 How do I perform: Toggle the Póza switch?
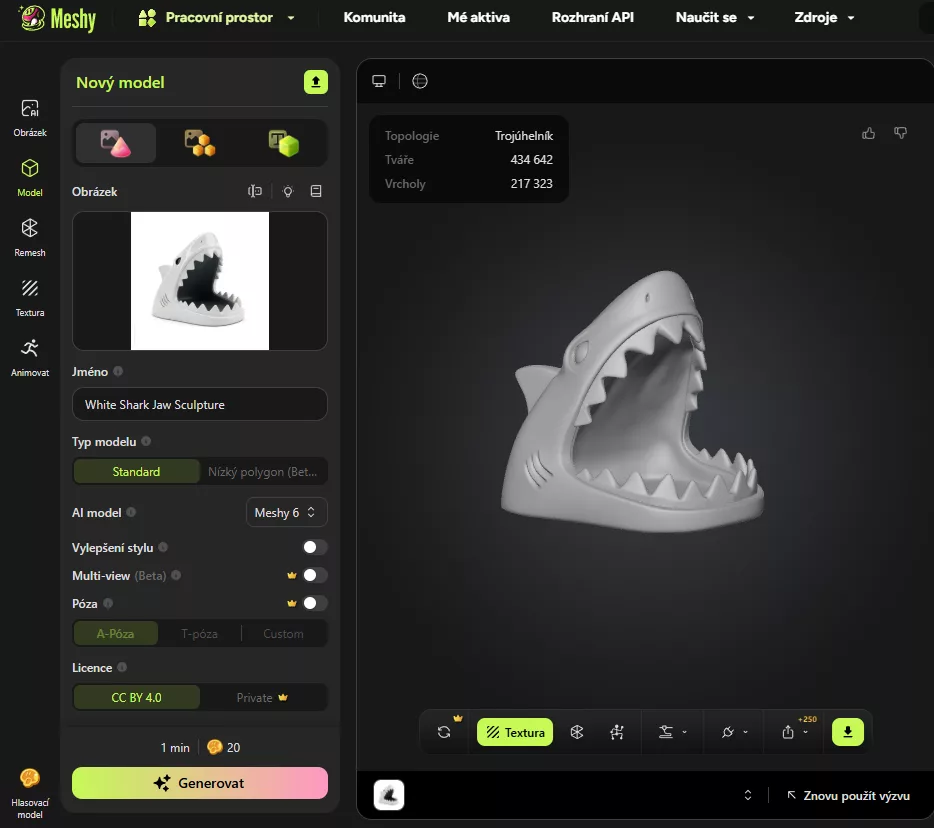314,603
